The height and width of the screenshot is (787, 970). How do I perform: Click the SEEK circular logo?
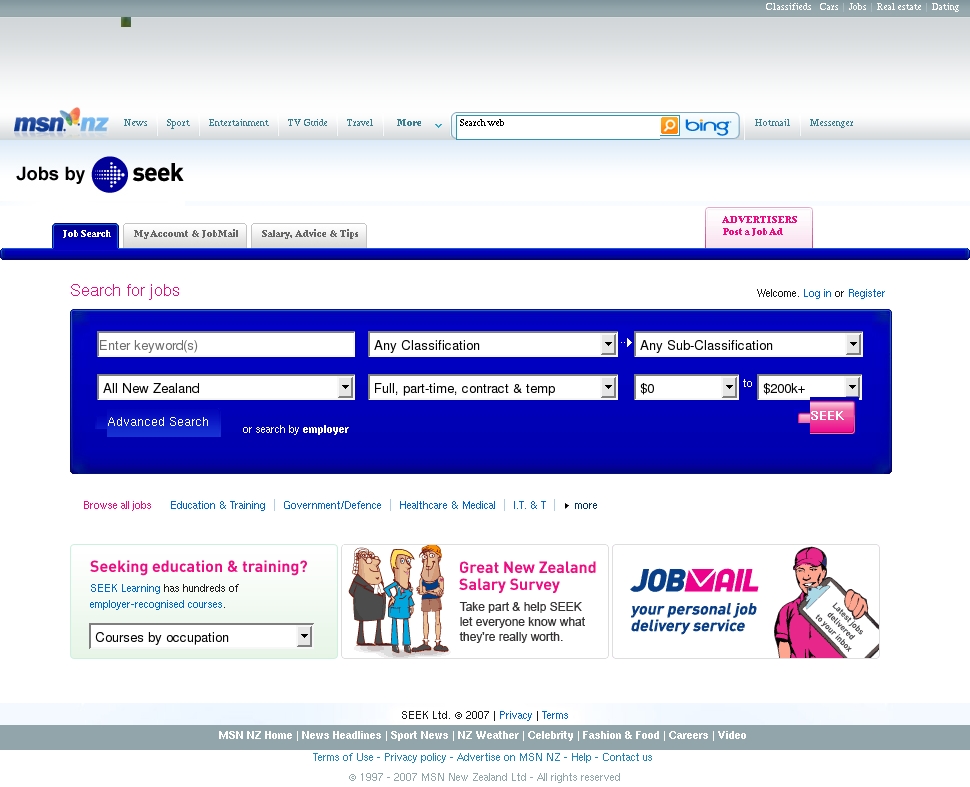(109, 174)
